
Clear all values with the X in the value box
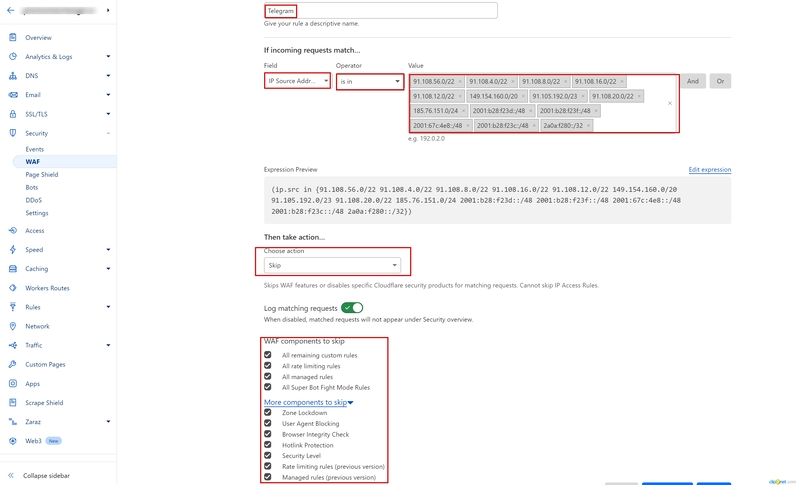point(670,103)
